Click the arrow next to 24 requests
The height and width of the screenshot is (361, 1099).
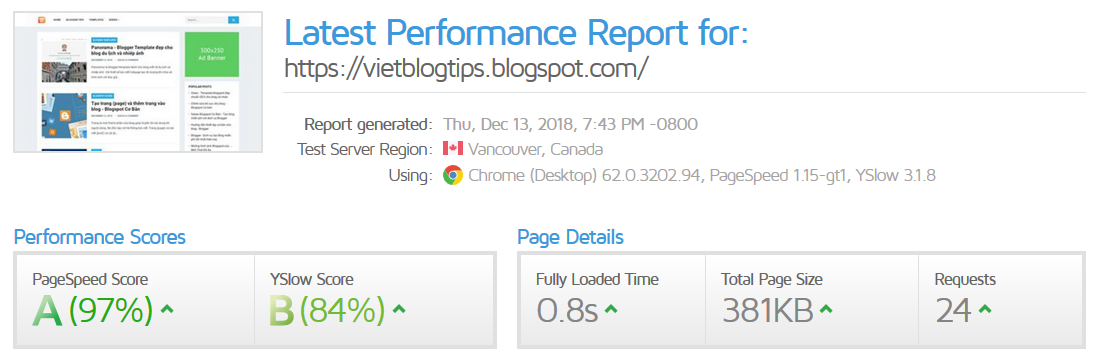coord(985,308)
